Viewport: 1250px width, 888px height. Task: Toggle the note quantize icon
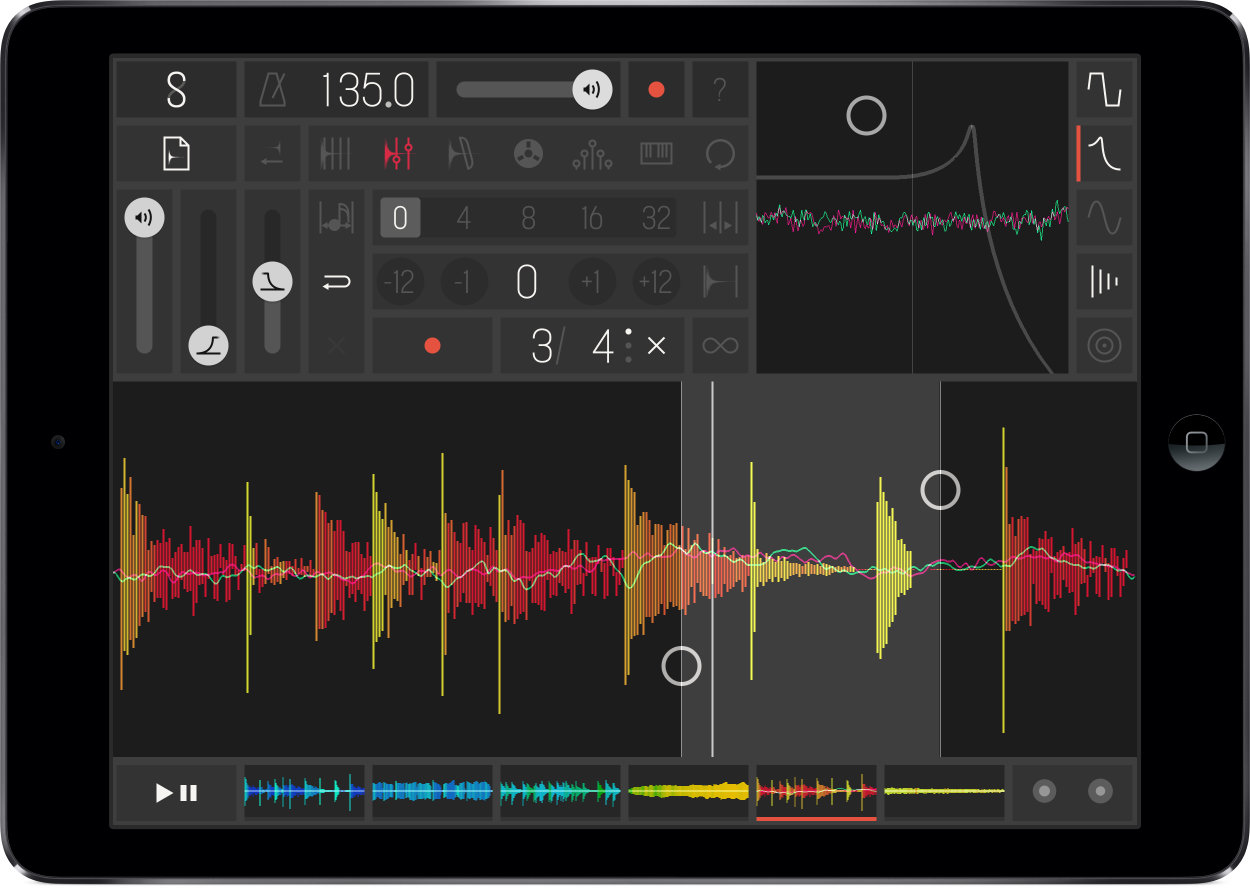(x=336, y=218)
